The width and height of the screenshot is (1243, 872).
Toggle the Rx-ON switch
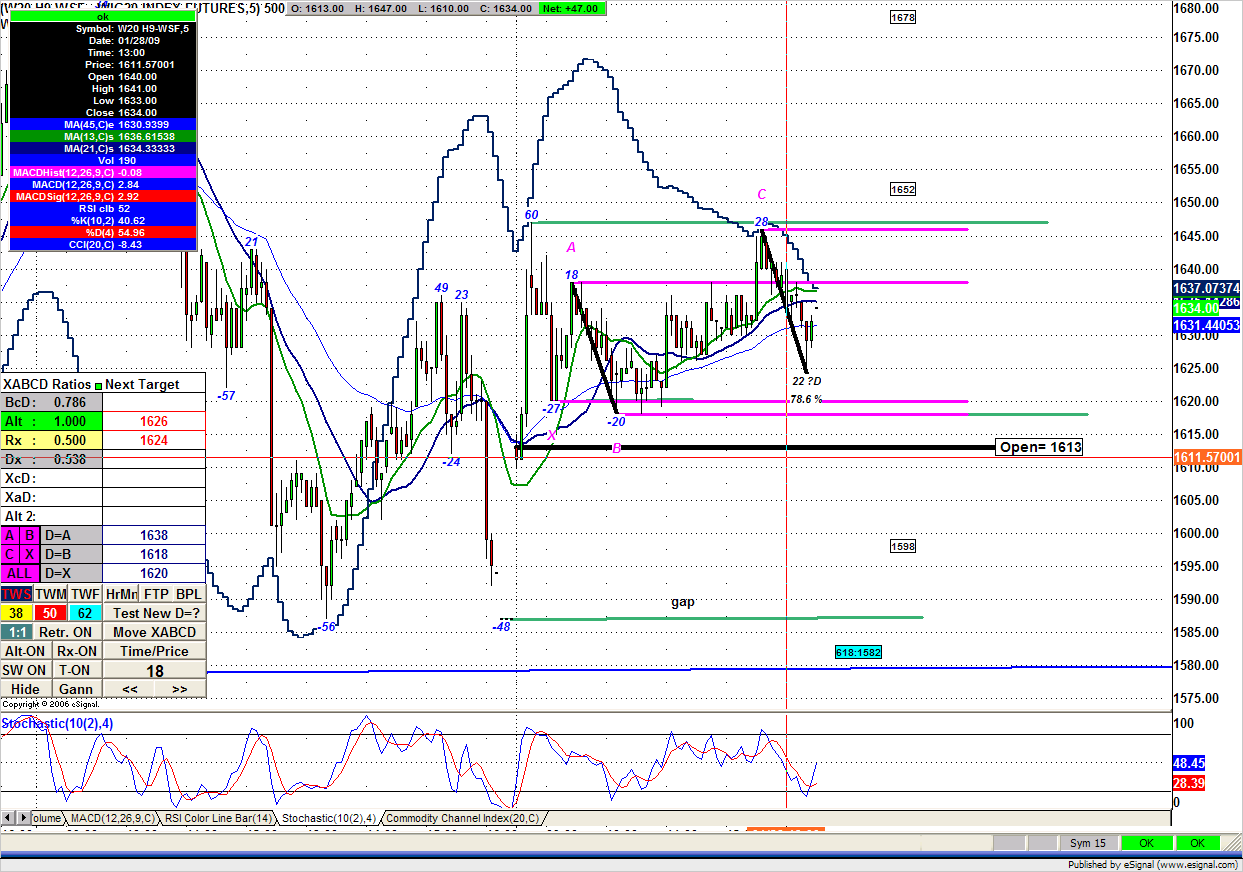point(76,651)
